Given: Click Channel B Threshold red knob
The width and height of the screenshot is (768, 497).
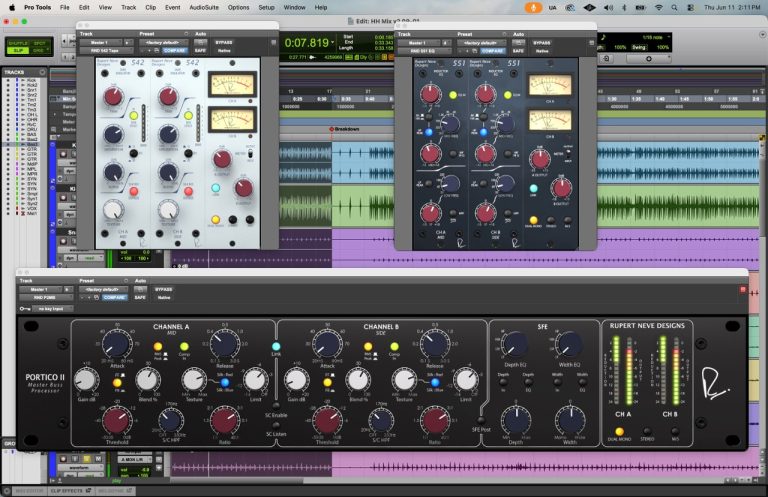Looking at the screenshot, I should (x=327, y=421).
